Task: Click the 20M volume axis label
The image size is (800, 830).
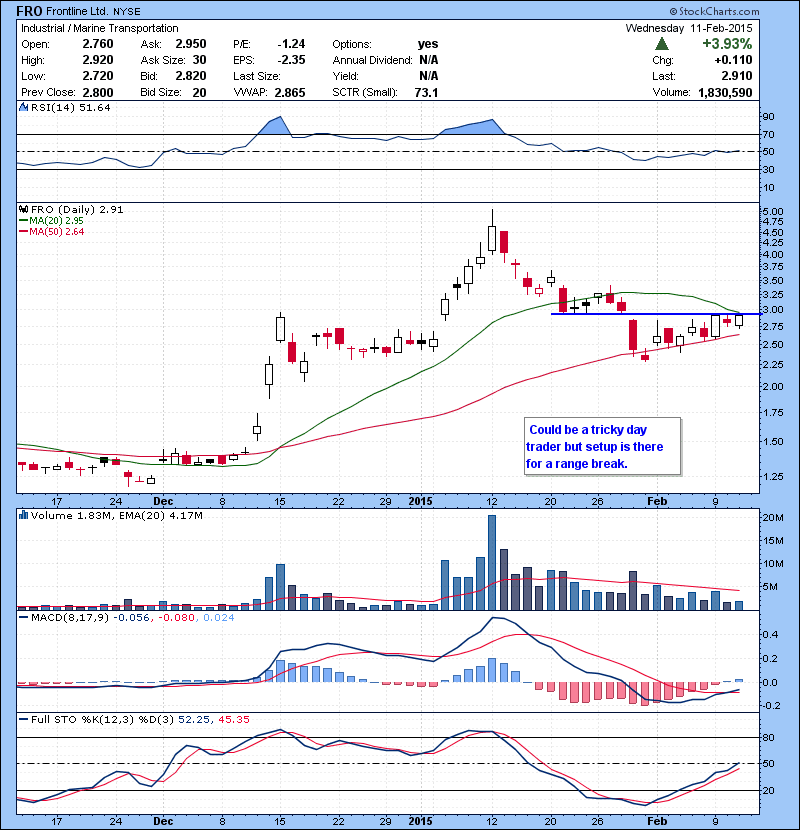Action: pos(773,518)
